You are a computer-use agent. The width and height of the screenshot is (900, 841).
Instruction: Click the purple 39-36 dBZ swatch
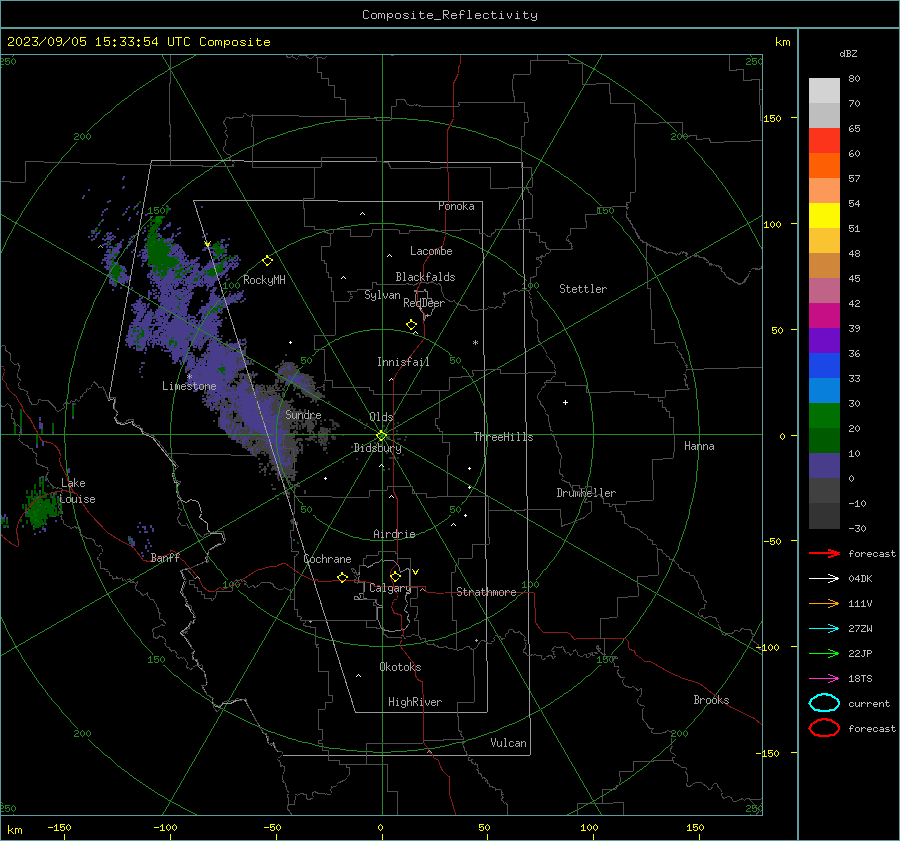tap(824, 340)
